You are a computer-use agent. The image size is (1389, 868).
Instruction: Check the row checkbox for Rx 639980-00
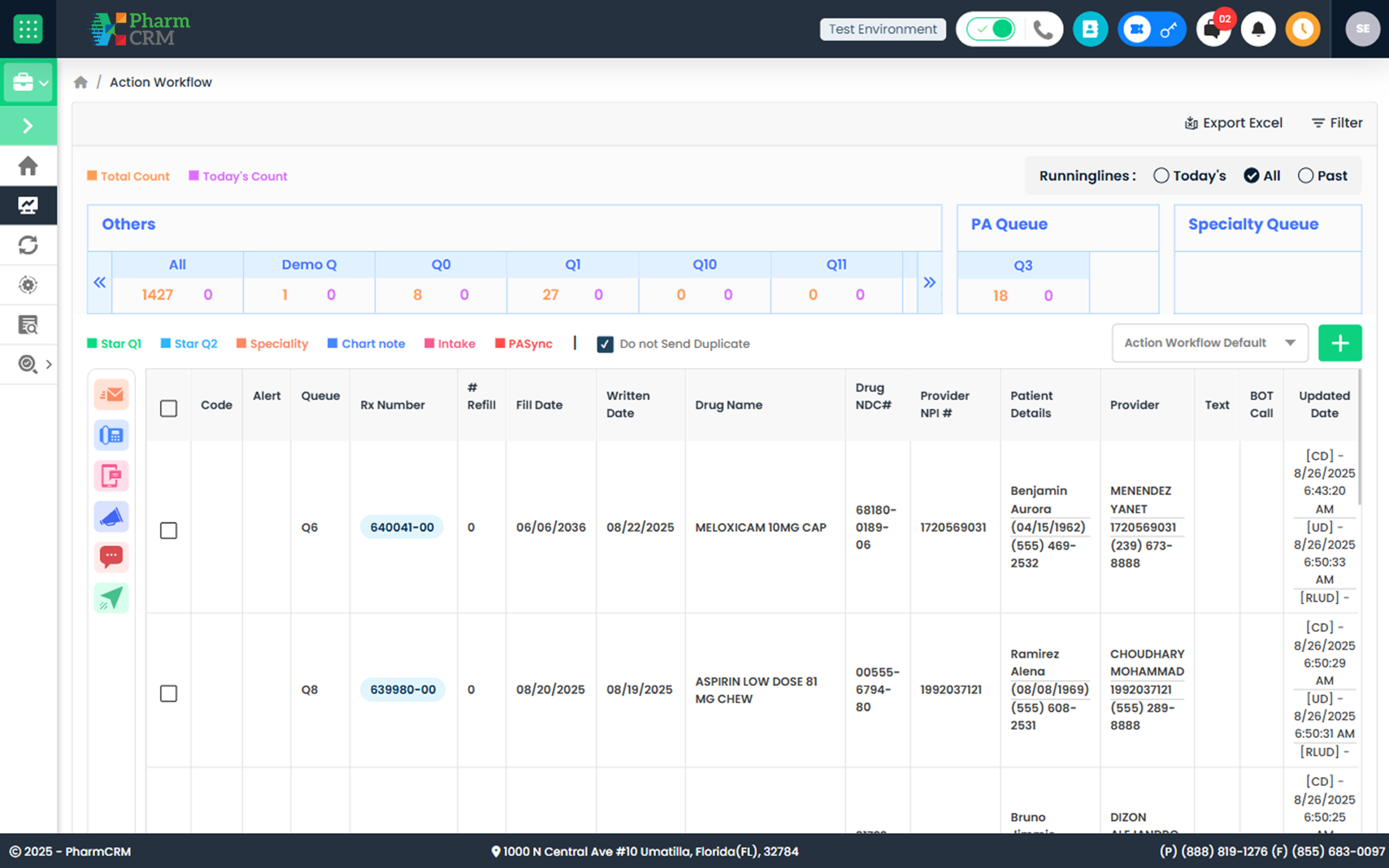tap(168, 693)
